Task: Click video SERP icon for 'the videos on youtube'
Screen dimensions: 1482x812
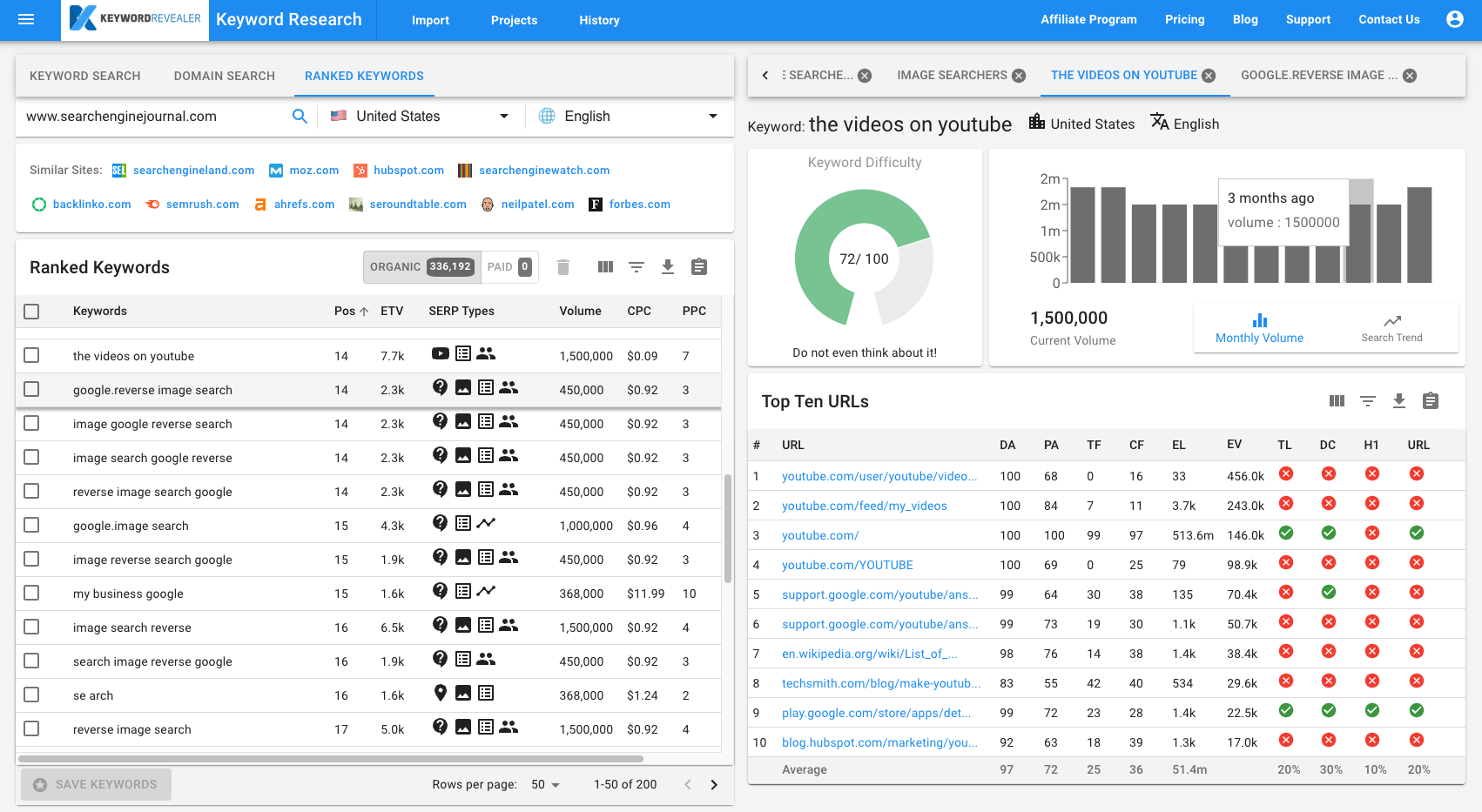Action: (x=441, y=353)
